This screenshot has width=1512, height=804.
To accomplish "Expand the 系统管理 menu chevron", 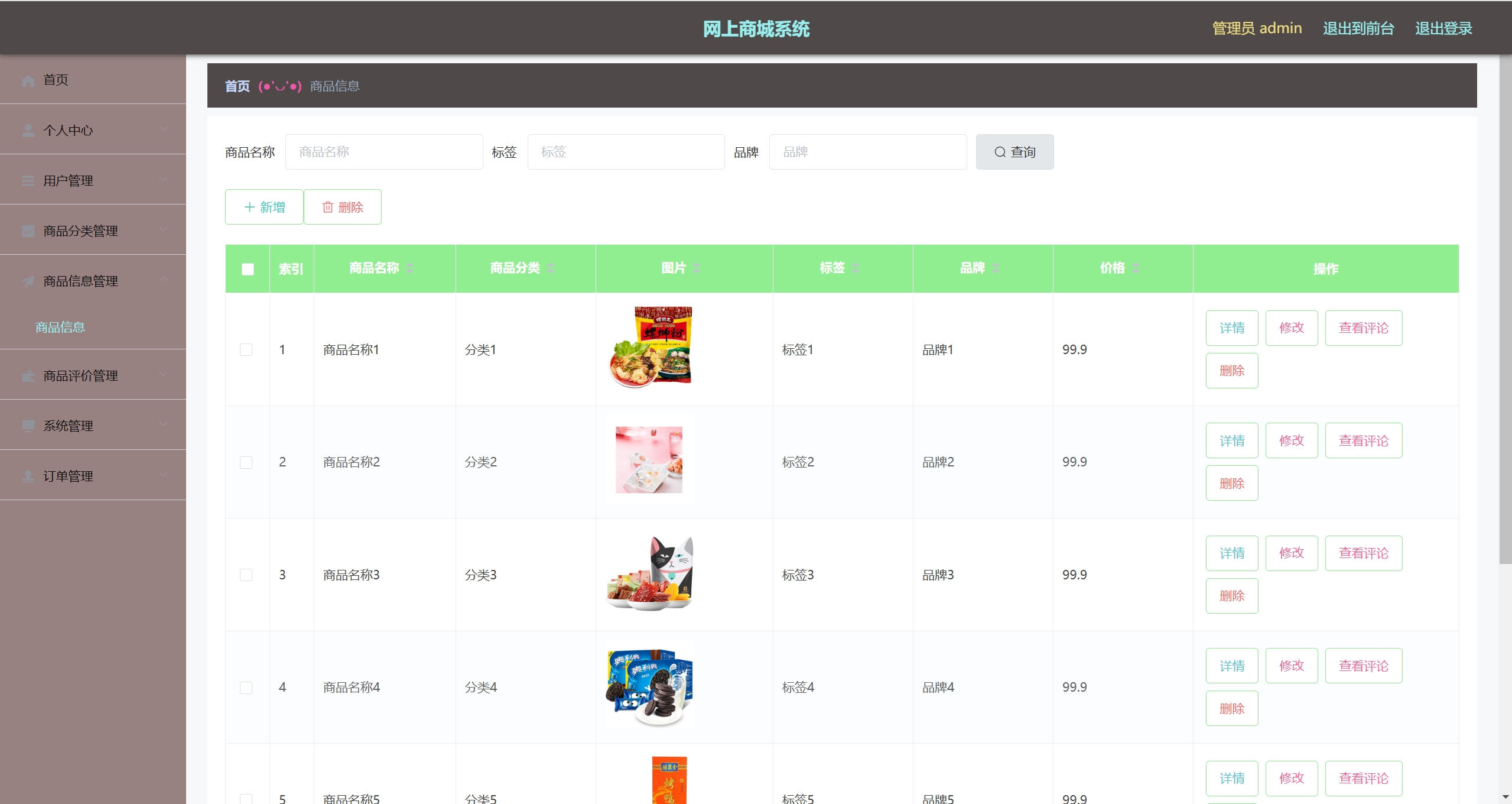I will click(x=163, y=425).
